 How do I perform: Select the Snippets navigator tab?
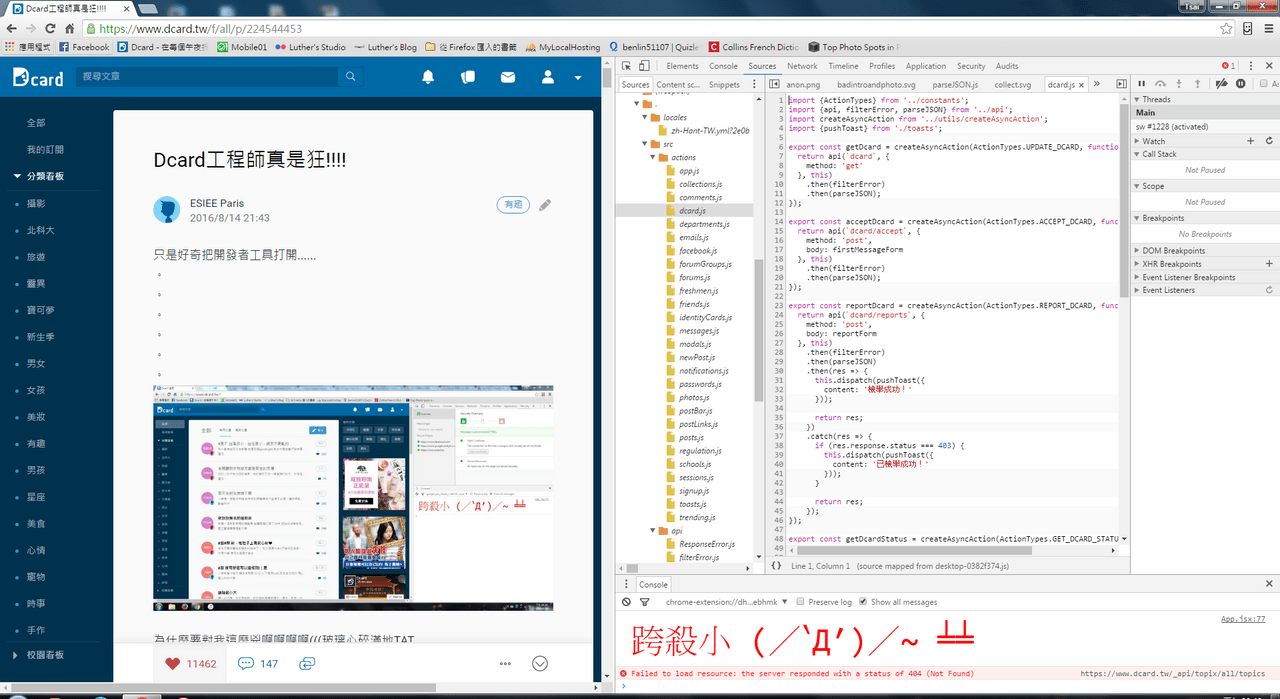pyautogui.click(x=724, y=85)
